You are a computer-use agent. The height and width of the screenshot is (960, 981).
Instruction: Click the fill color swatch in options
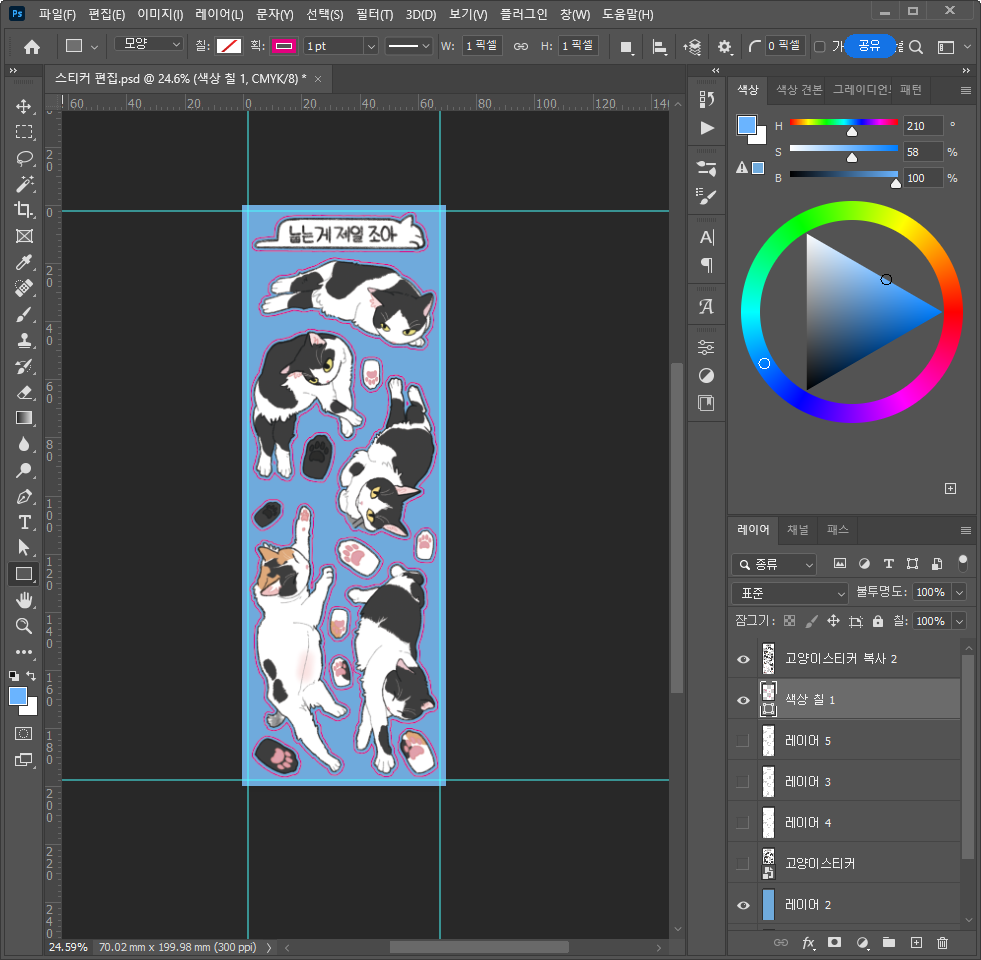(228, 46)
